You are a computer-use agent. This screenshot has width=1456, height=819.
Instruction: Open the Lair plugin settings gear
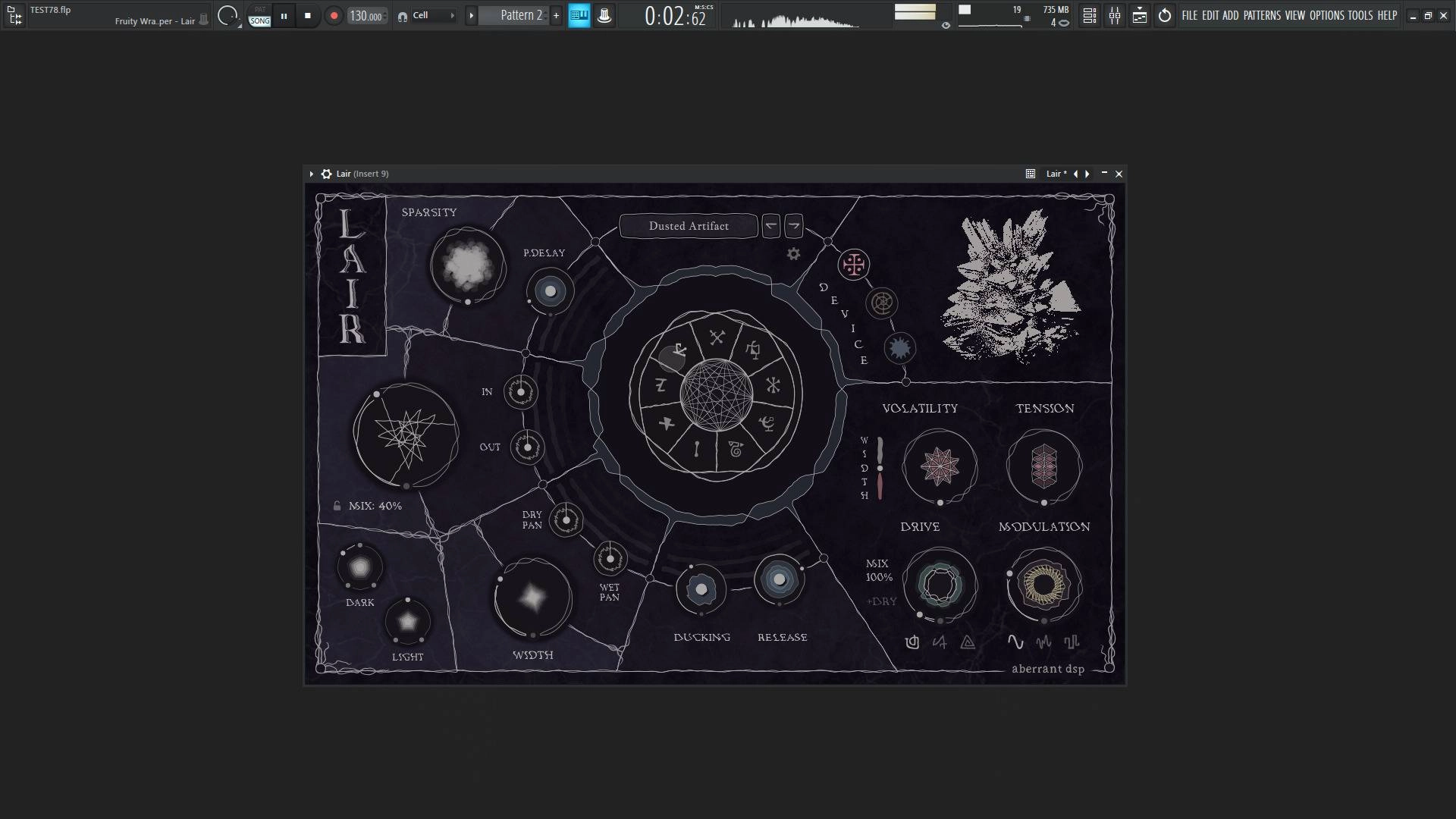[x=793, y=254]
